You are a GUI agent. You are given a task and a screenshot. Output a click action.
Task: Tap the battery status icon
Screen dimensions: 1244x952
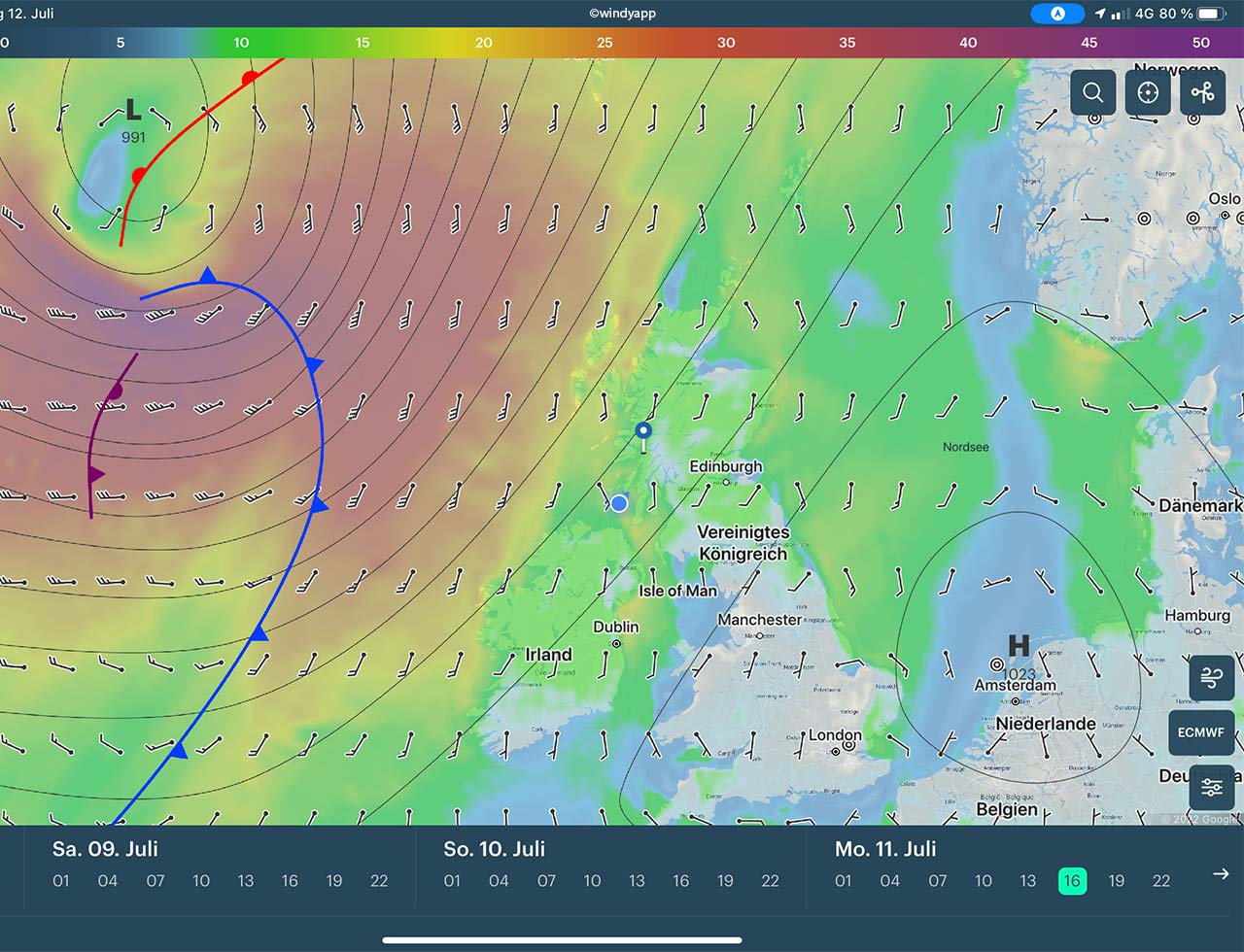tap(1213, 14)
